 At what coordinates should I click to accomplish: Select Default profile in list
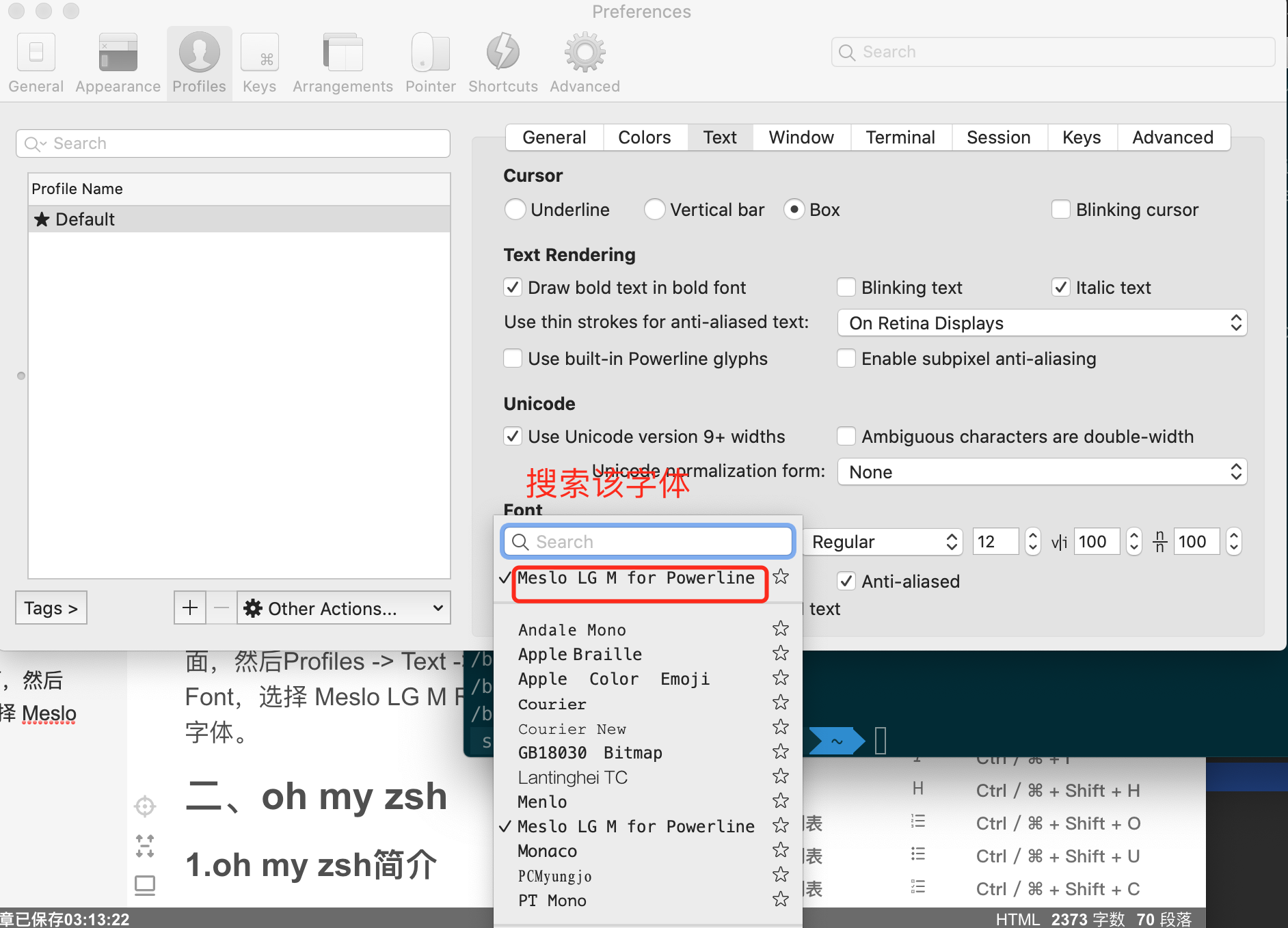tap(239, 219)
